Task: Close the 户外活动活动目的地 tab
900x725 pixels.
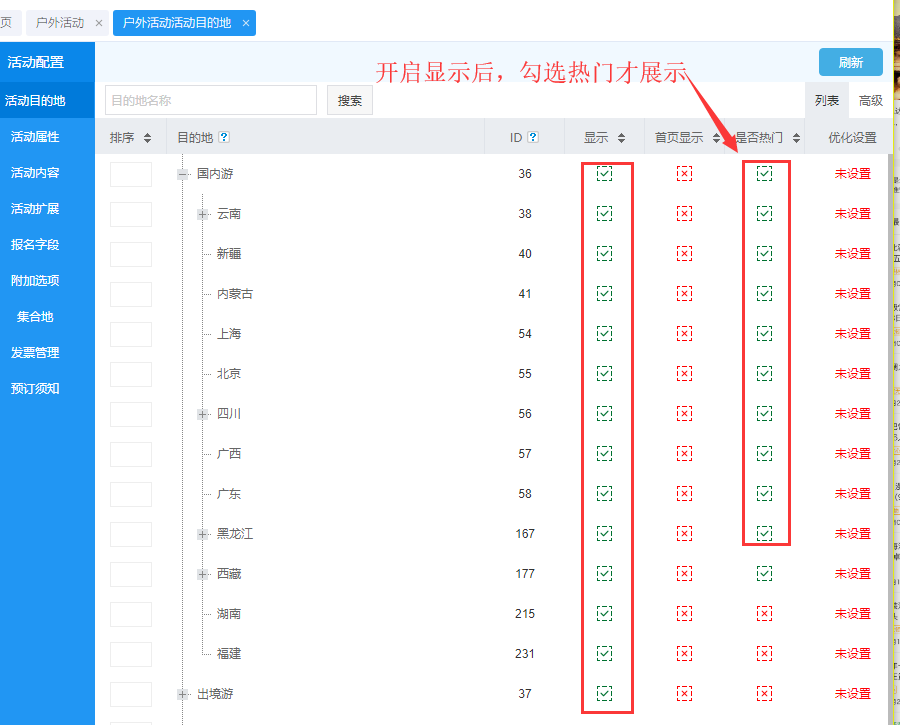Action: (x=246, y=23)
